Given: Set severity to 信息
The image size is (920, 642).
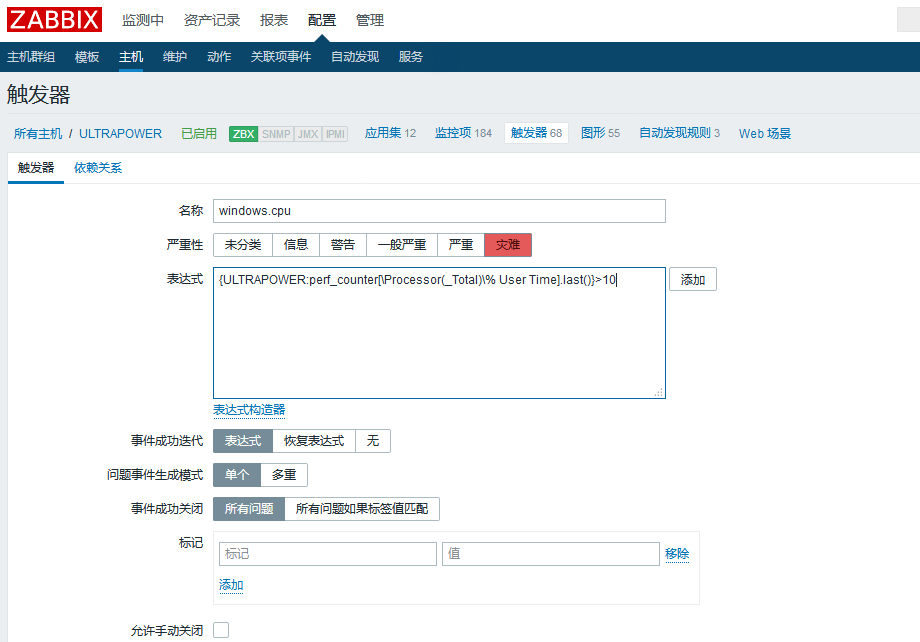Looking at the screenshot, I should point(296,245).
